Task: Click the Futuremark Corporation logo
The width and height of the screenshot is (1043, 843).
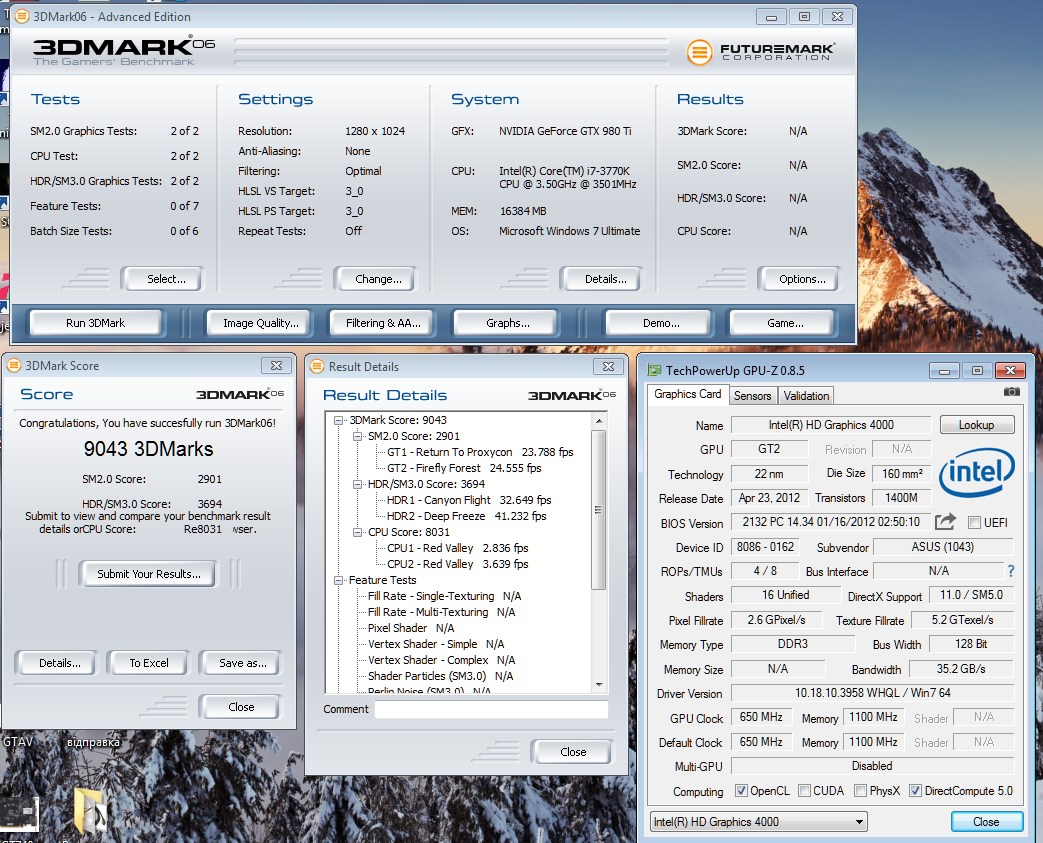Action: click(x=761, y=51)
